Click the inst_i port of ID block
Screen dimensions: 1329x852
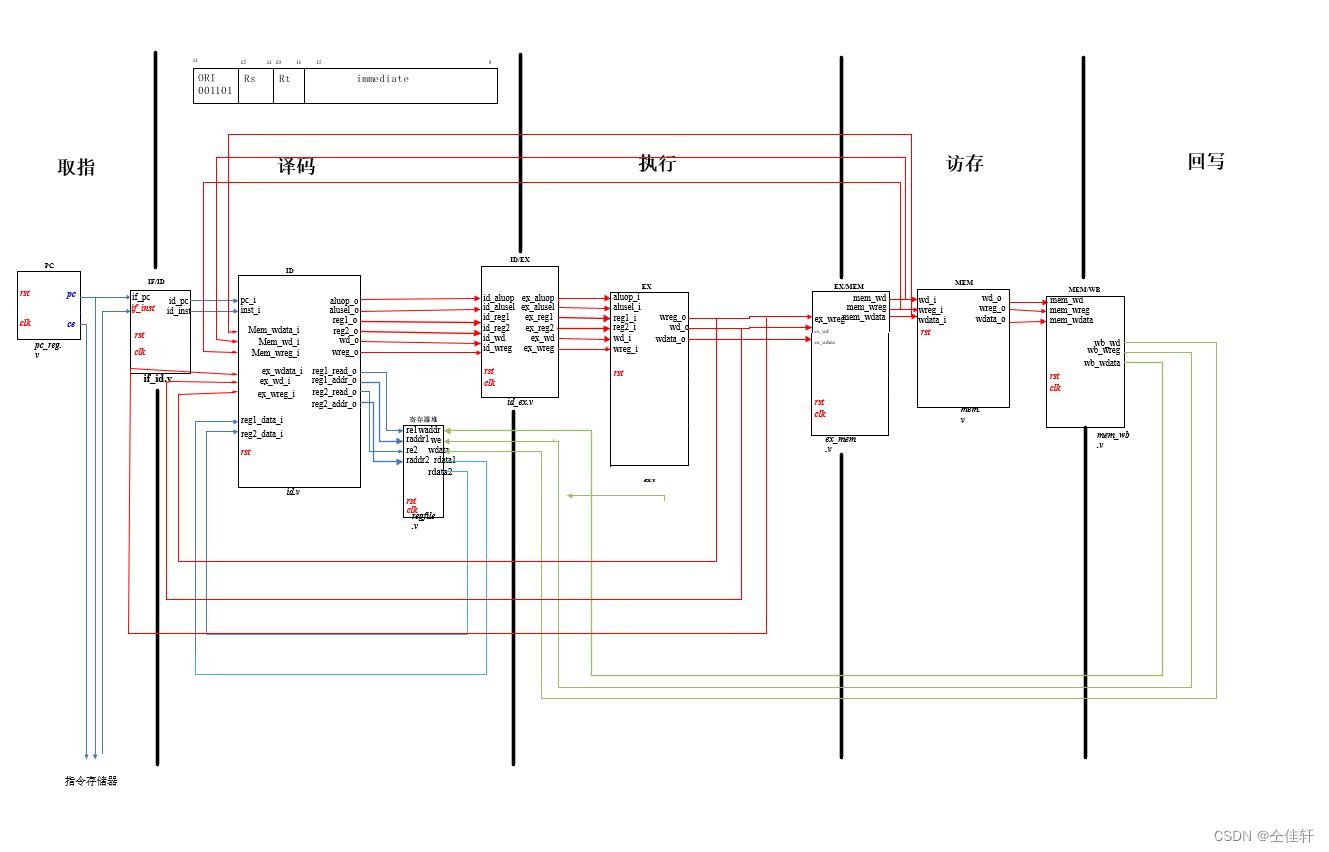coord(250,310)
